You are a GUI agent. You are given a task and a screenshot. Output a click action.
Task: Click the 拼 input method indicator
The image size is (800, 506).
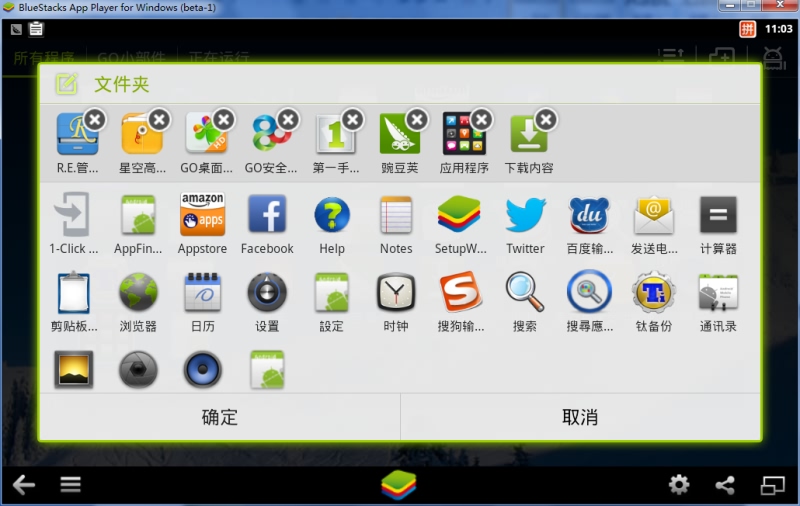tap(747, 29)
